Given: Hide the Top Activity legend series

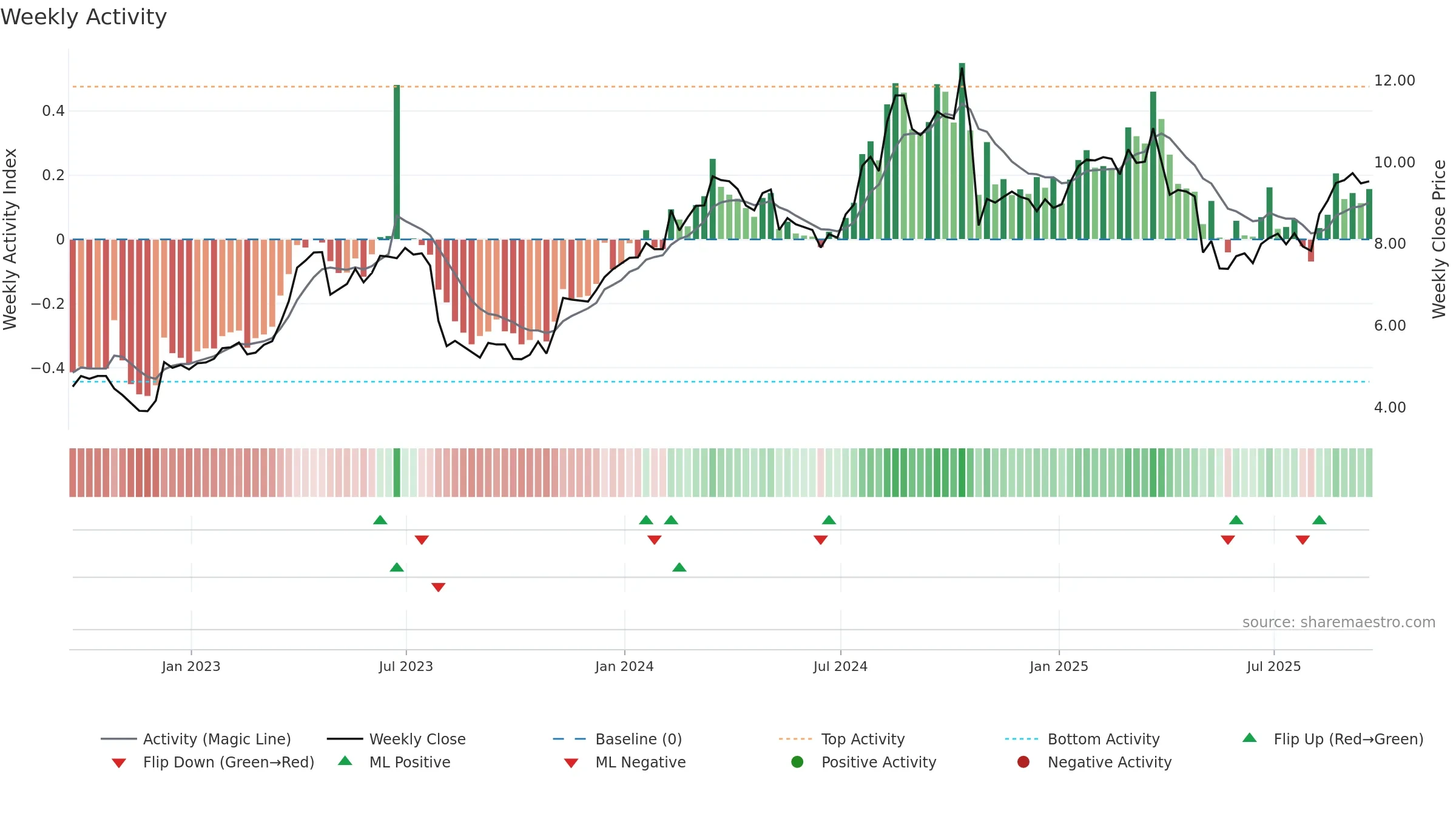Looking at the screenshot, I should (x=841, y=739).
